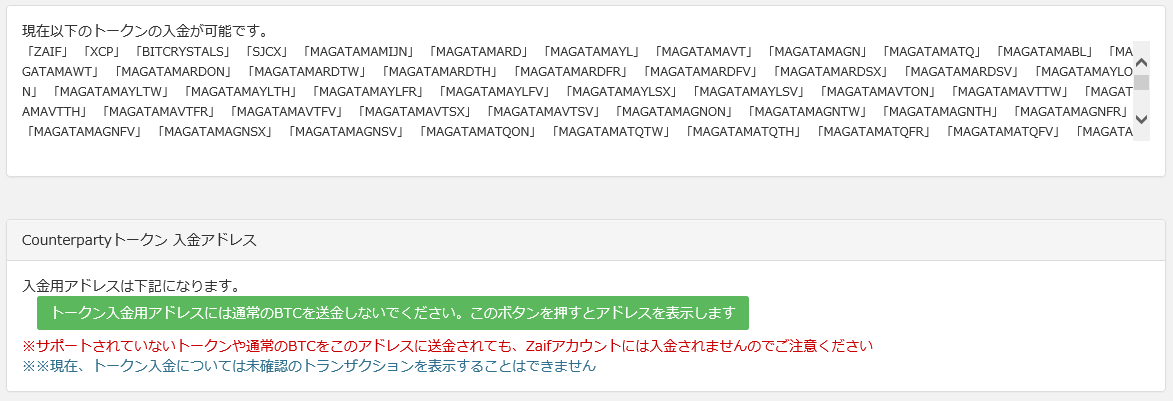Image resolution: width=1173 pixels, height=401 pixels.
Task: Grab the token list scrollbar thumb
Action: coord(1141,80)
